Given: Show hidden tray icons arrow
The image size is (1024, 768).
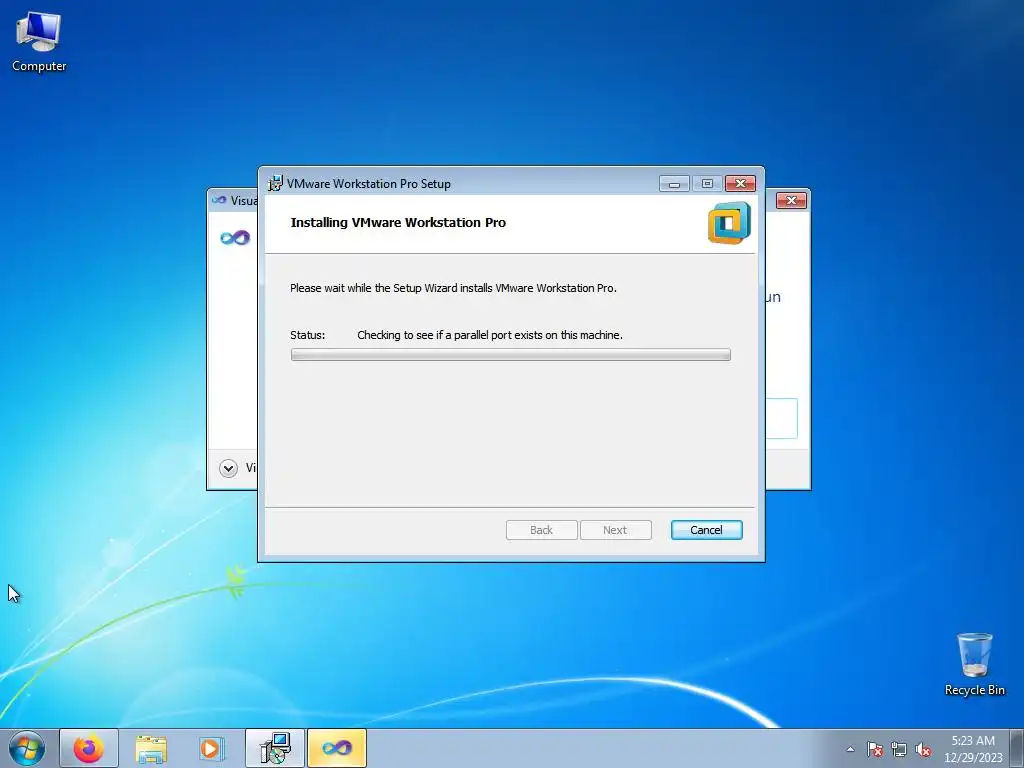Looking at the screenshot, I should click(x=850, y=749).
